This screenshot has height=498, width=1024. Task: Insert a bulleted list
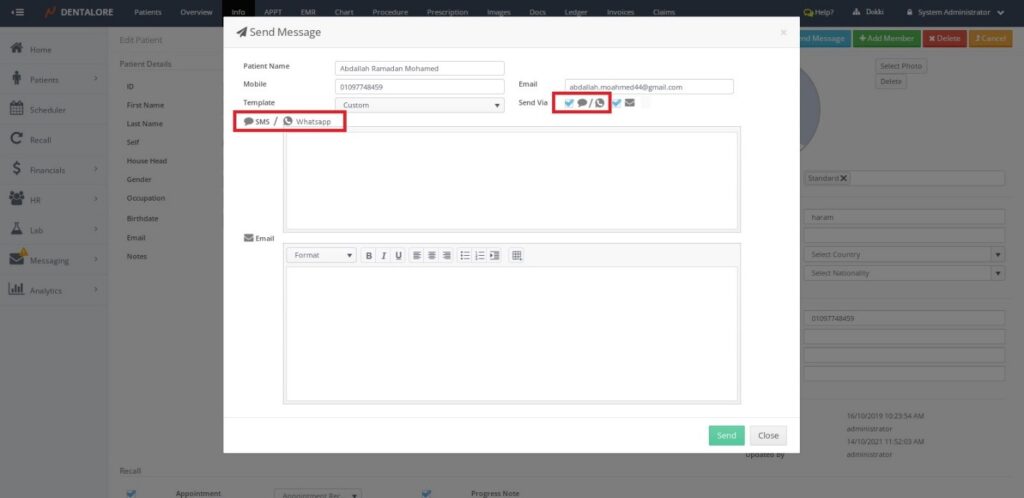[x=465, y=256]
